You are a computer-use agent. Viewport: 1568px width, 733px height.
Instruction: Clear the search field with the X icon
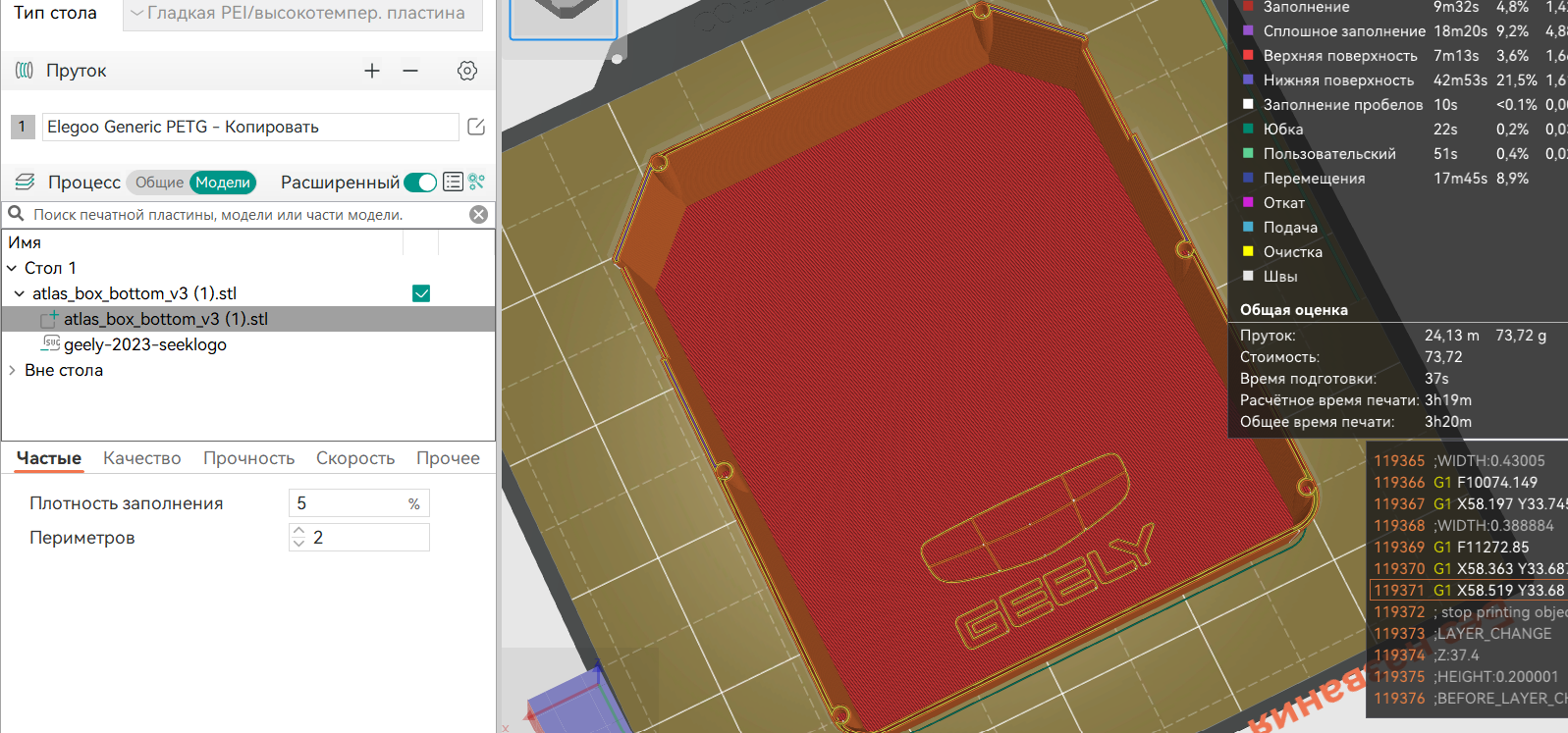tap(478, 215)
